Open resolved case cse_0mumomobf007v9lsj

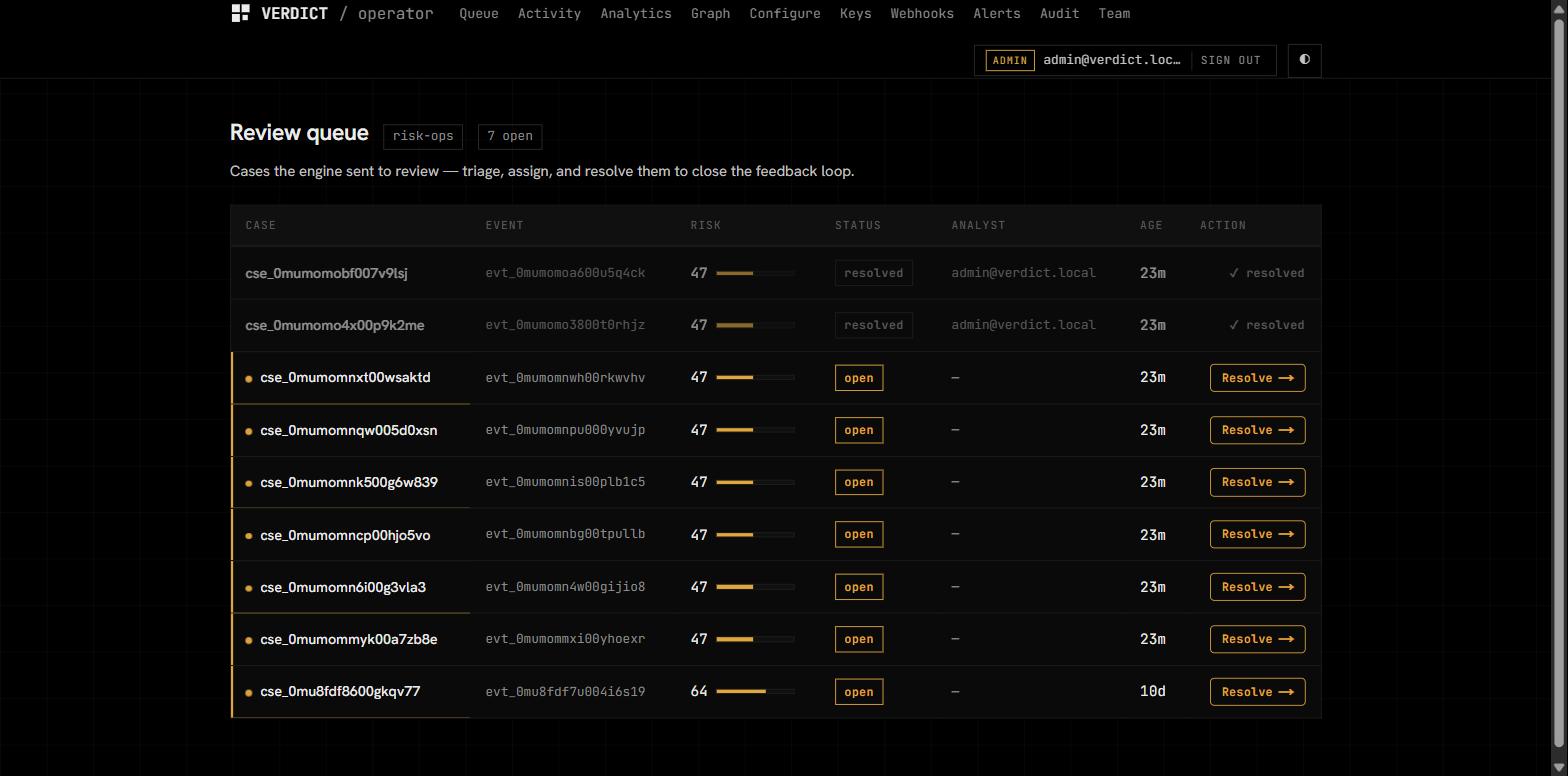pyautogui.click(x=326, y=273)
